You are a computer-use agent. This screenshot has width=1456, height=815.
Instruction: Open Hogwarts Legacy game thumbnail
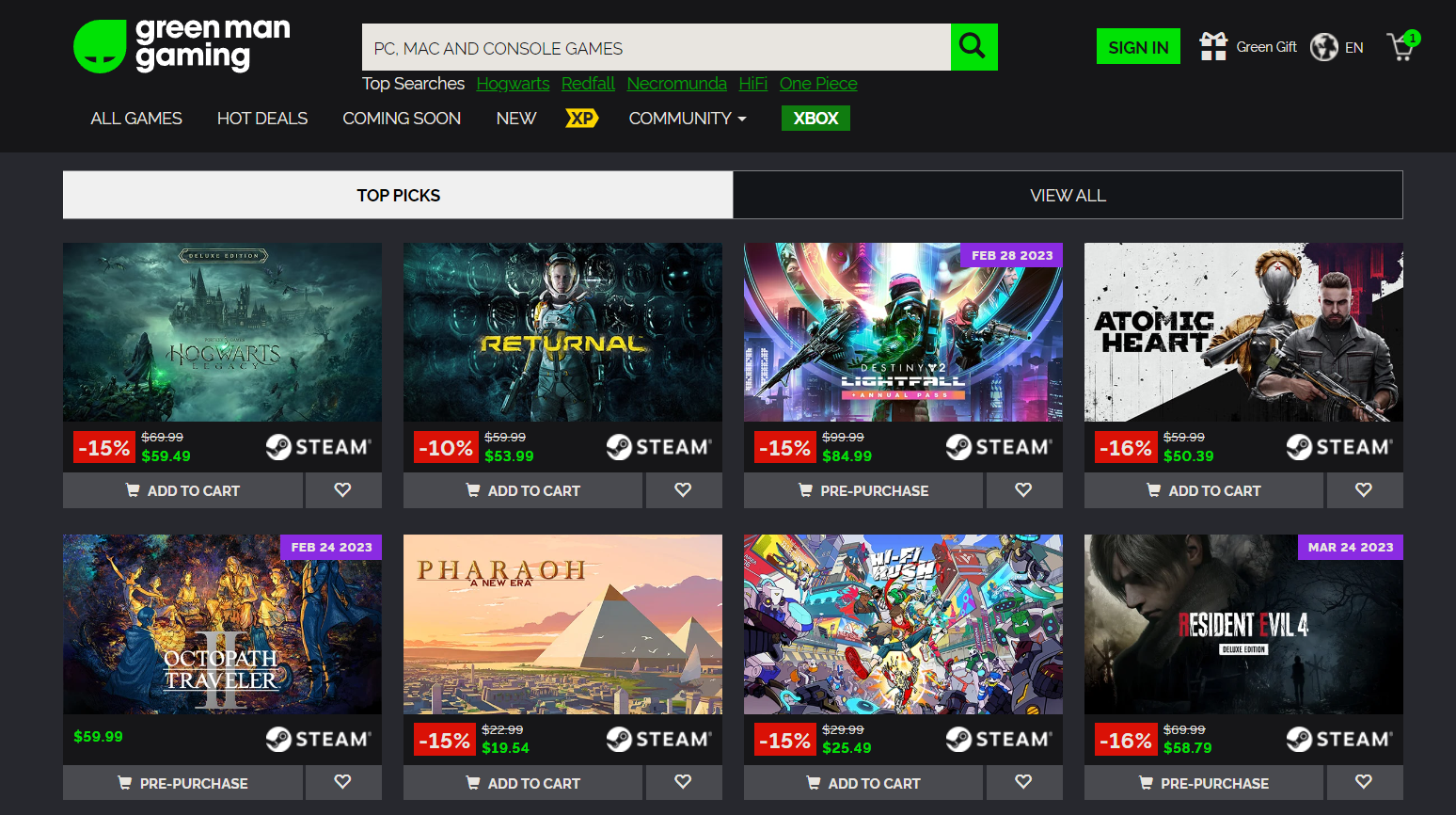223,332
